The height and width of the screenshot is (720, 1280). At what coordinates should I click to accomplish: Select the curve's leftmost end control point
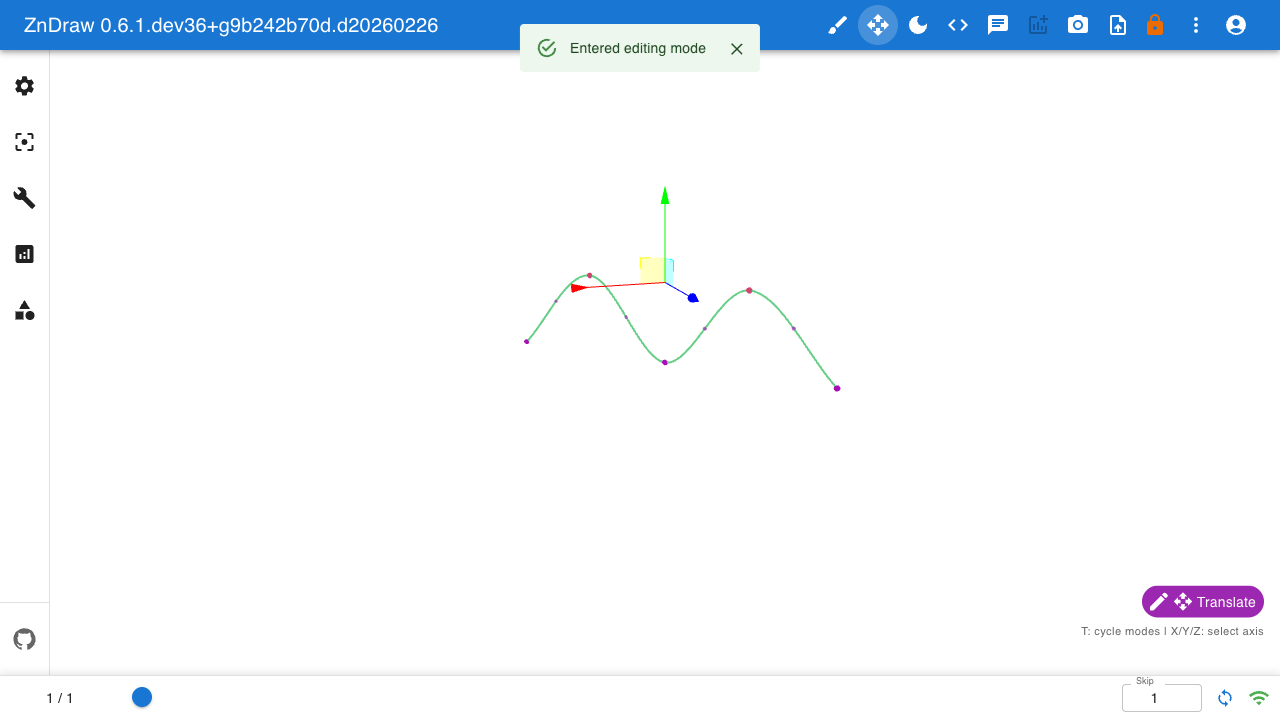pos(527,341)
